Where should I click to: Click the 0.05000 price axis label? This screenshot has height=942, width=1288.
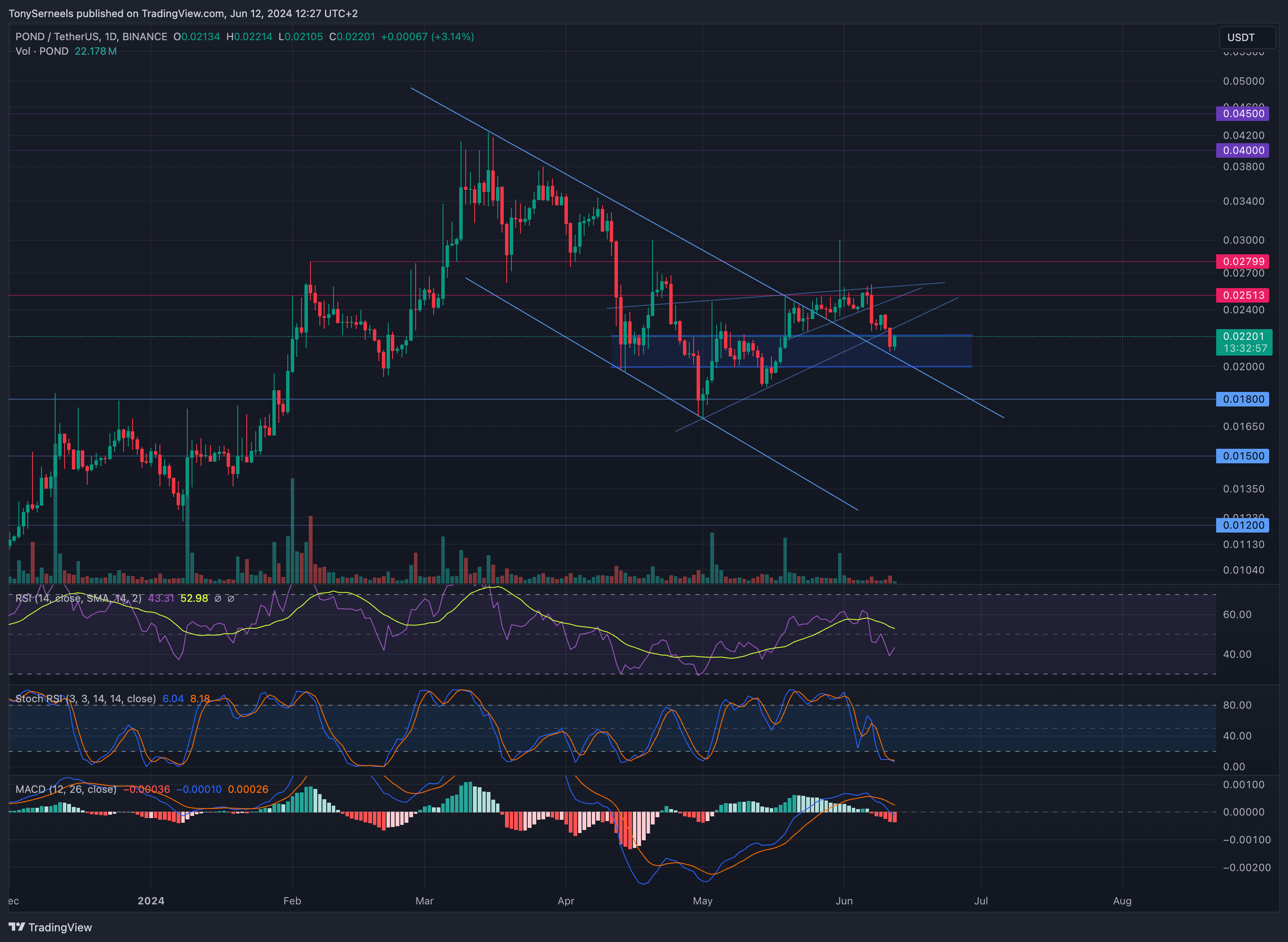click(1244, 81)
